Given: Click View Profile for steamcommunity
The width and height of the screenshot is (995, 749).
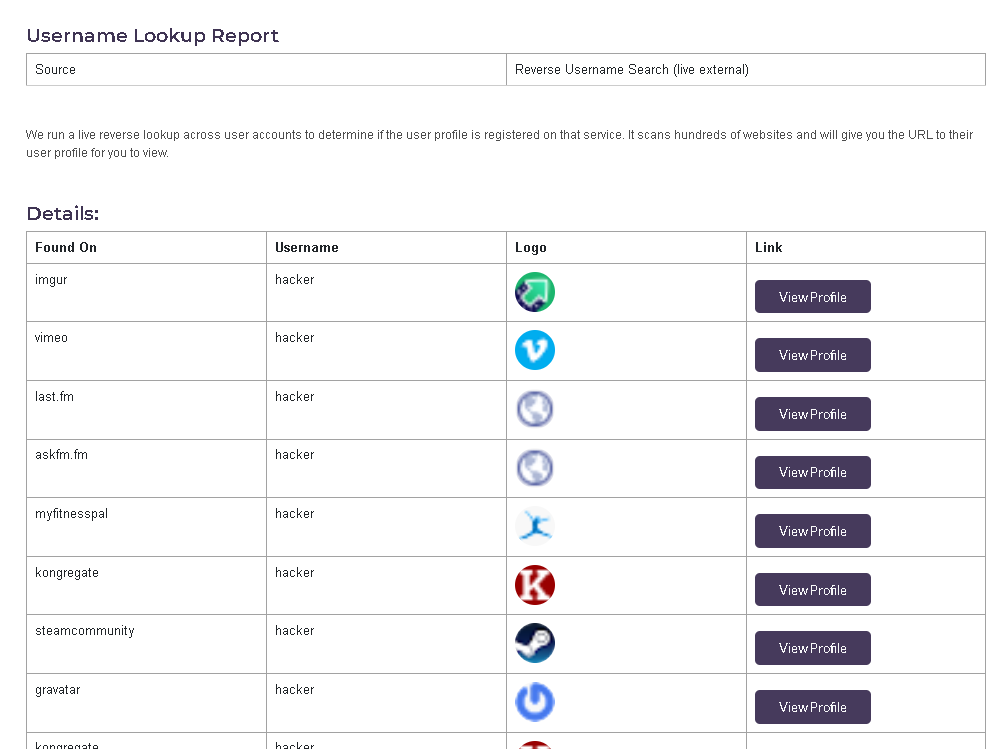Looking at the screenshot, I should [812, 647].
